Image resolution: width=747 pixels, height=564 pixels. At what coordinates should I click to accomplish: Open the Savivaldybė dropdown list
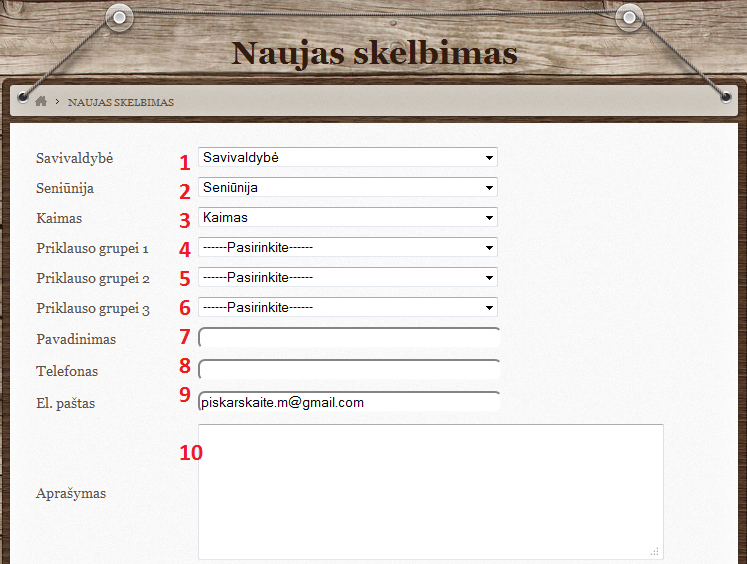[347, 157]
